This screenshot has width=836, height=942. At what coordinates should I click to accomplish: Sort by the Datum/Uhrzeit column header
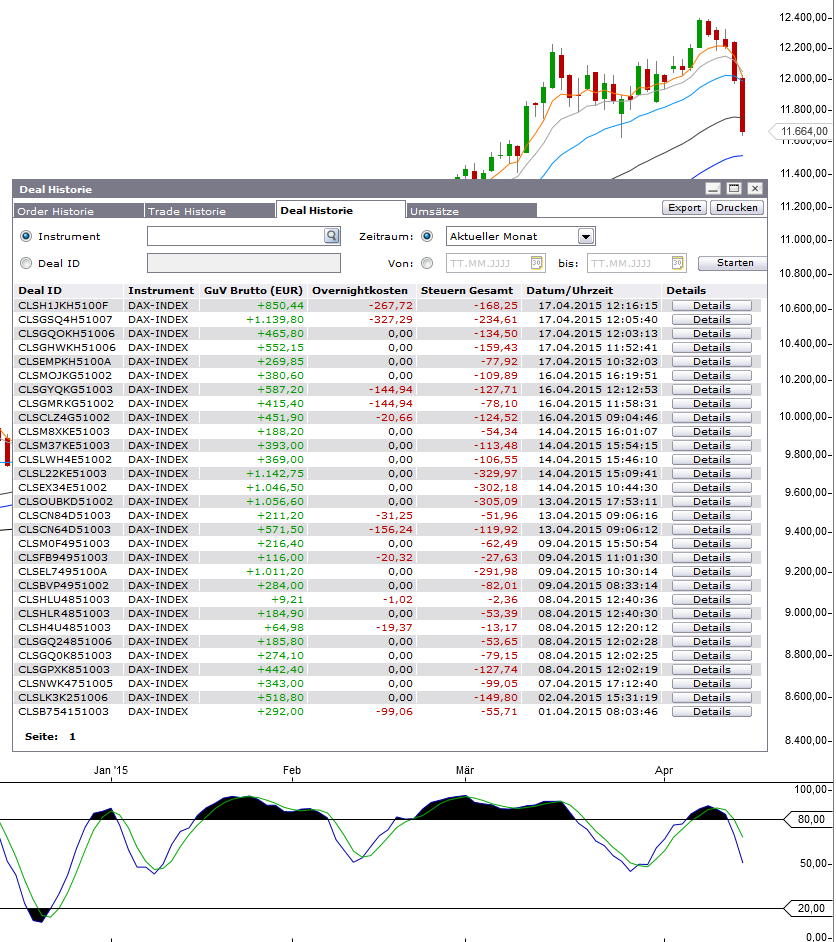pos(569,290)
